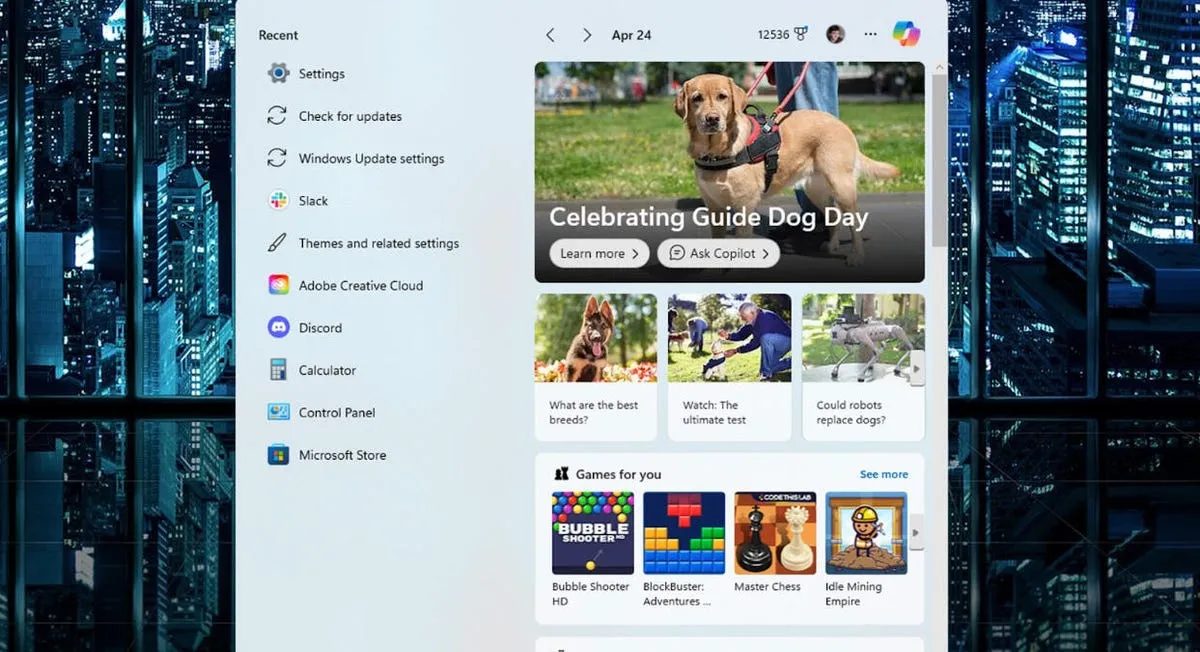Click the rewards points trophy icon
The width and height of the screenshot is (1200, 652).
pos(801,35)
